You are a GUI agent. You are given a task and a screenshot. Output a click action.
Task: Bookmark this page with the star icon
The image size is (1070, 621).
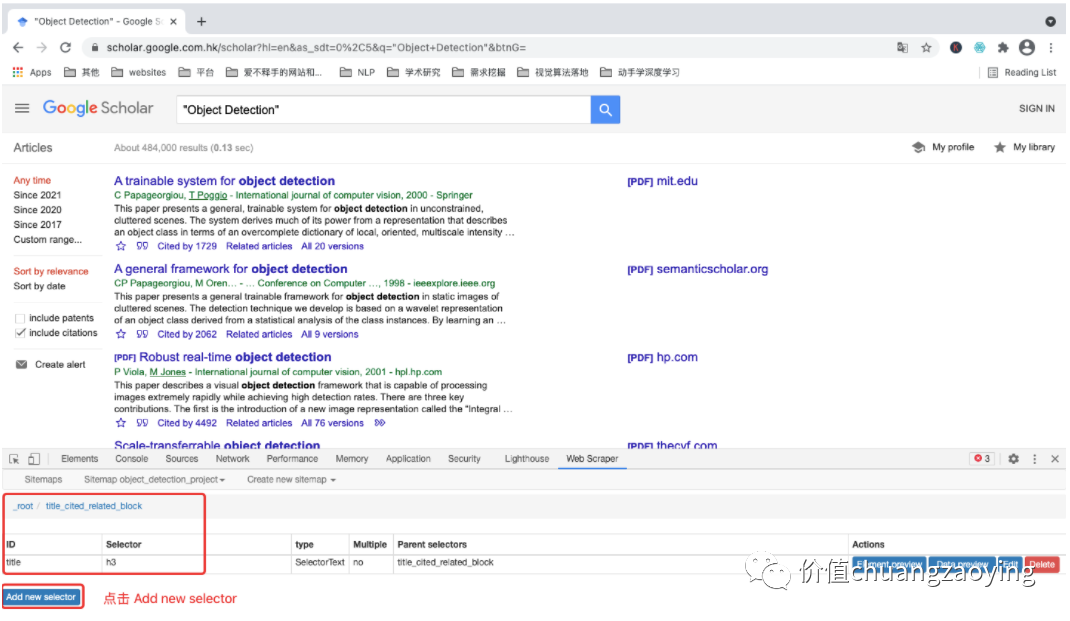(x=926, y=47)
